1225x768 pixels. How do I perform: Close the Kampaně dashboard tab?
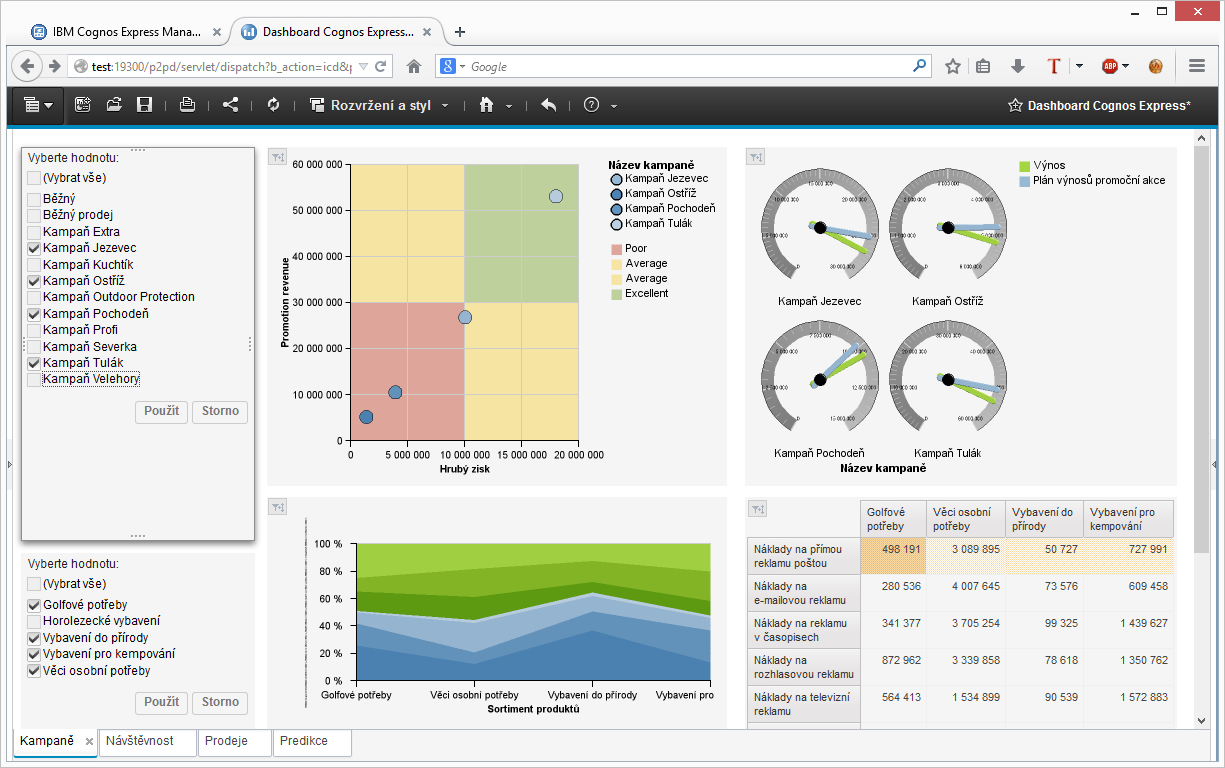89,742
